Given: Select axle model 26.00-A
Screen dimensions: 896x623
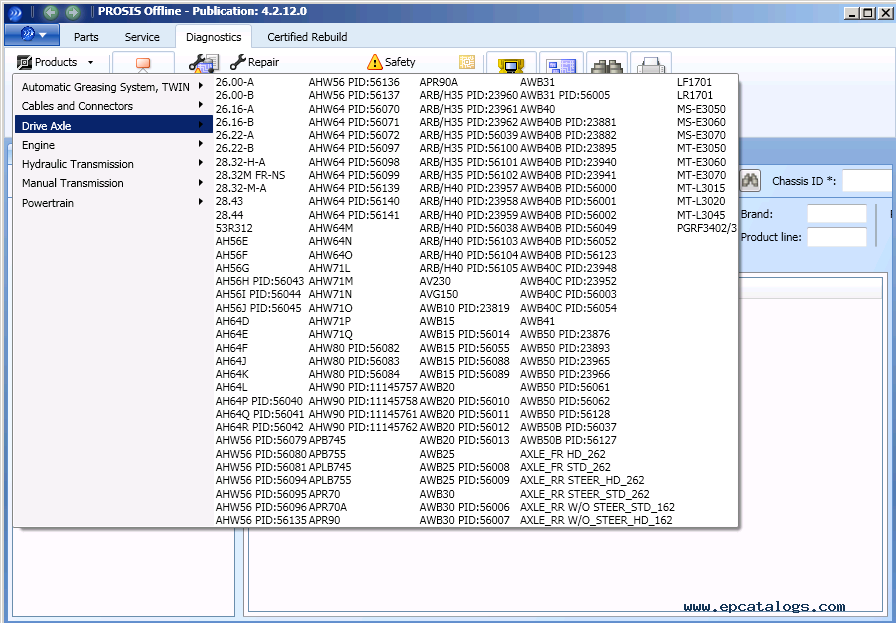Looking at the screenshot, I should 235,82.
